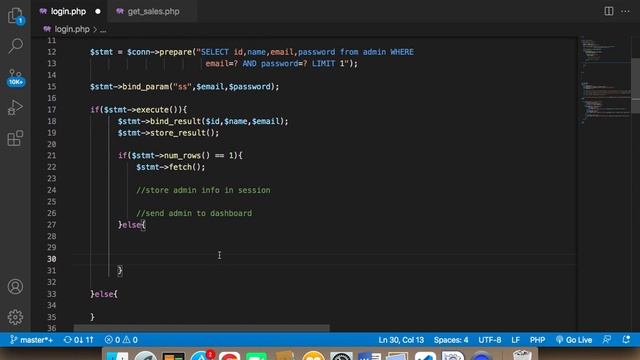
Task: Click the horizontal editor scrollbar
Action: pos(201,328)
